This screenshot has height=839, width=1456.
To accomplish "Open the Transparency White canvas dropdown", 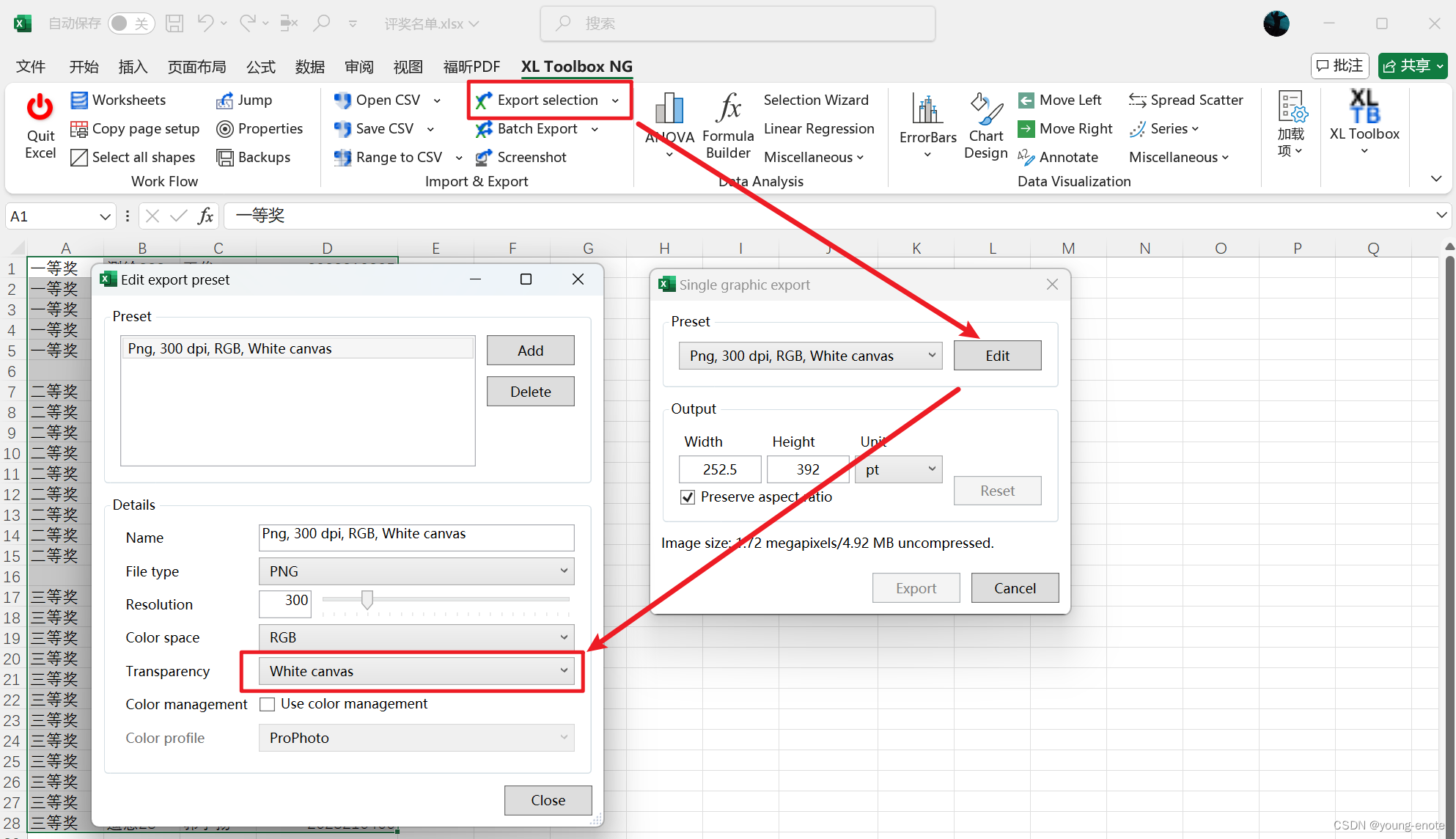I will (416, 671).
